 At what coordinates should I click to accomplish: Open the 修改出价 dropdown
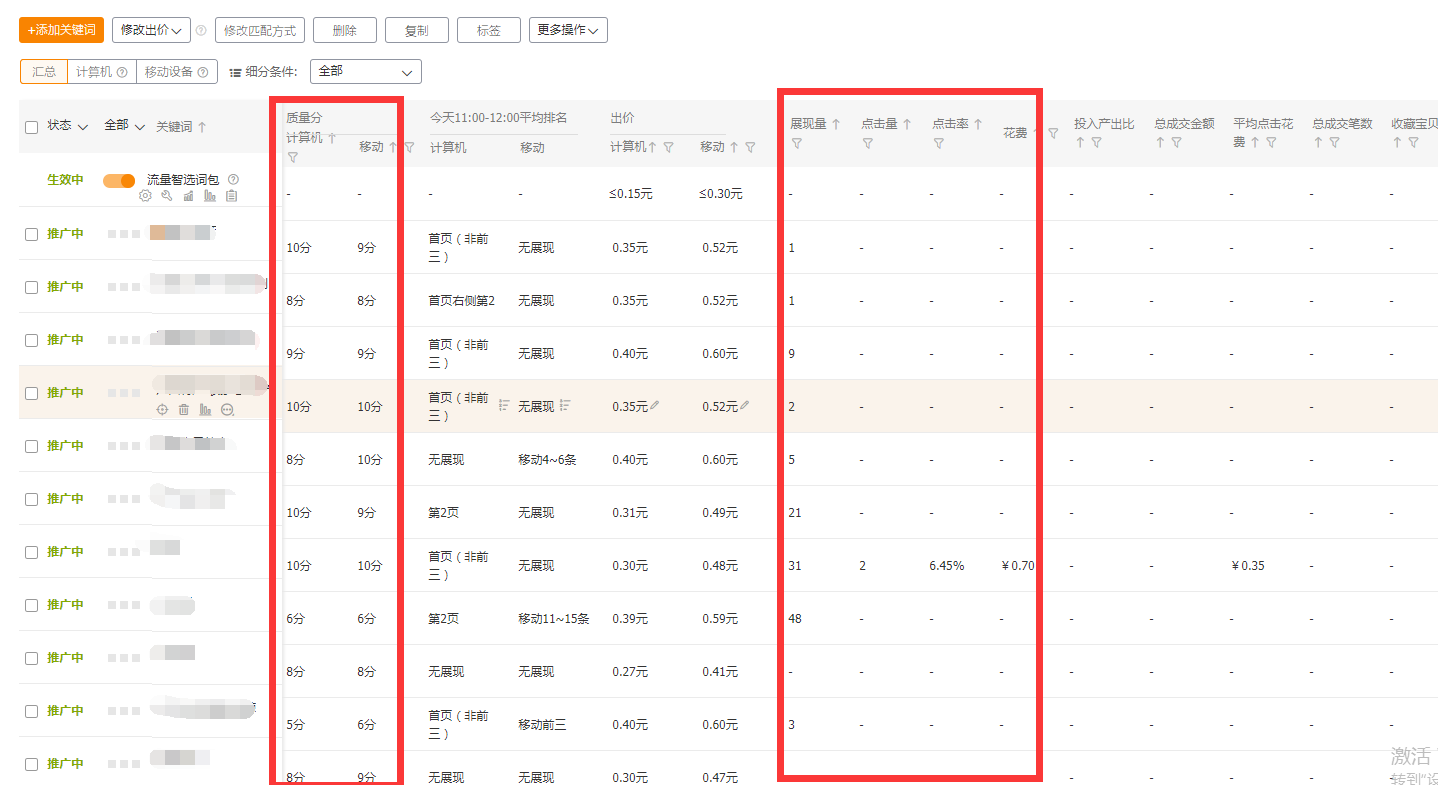pyautogui.click(x=151, y=30)
